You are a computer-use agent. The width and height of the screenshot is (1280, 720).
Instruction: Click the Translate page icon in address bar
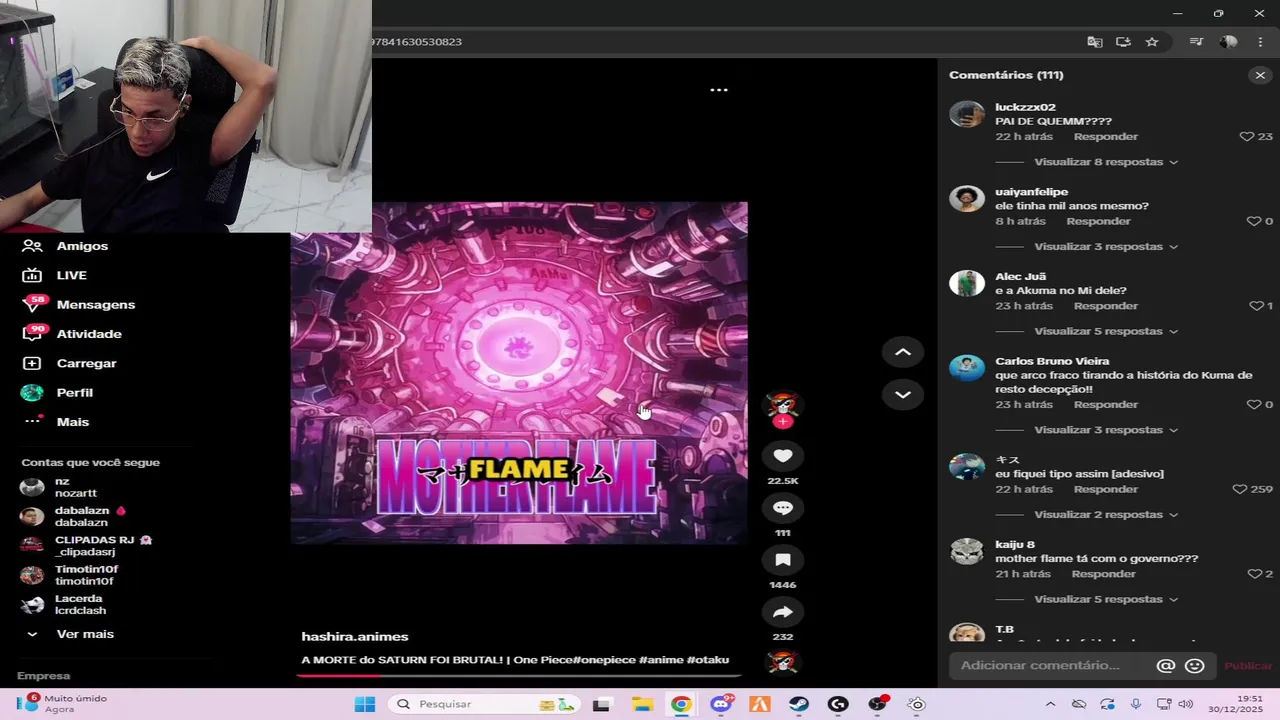[x=1095, y=42]
